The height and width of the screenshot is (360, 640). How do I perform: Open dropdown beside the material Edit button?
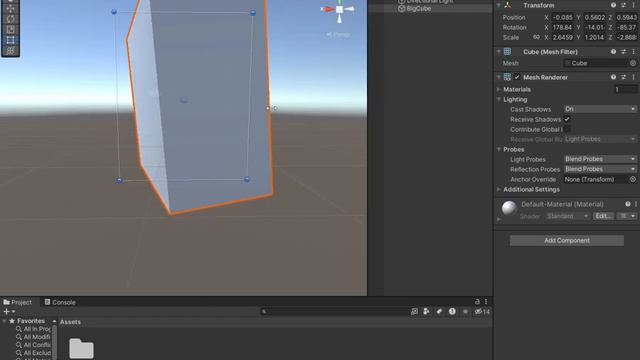click(x=627, y=216)
